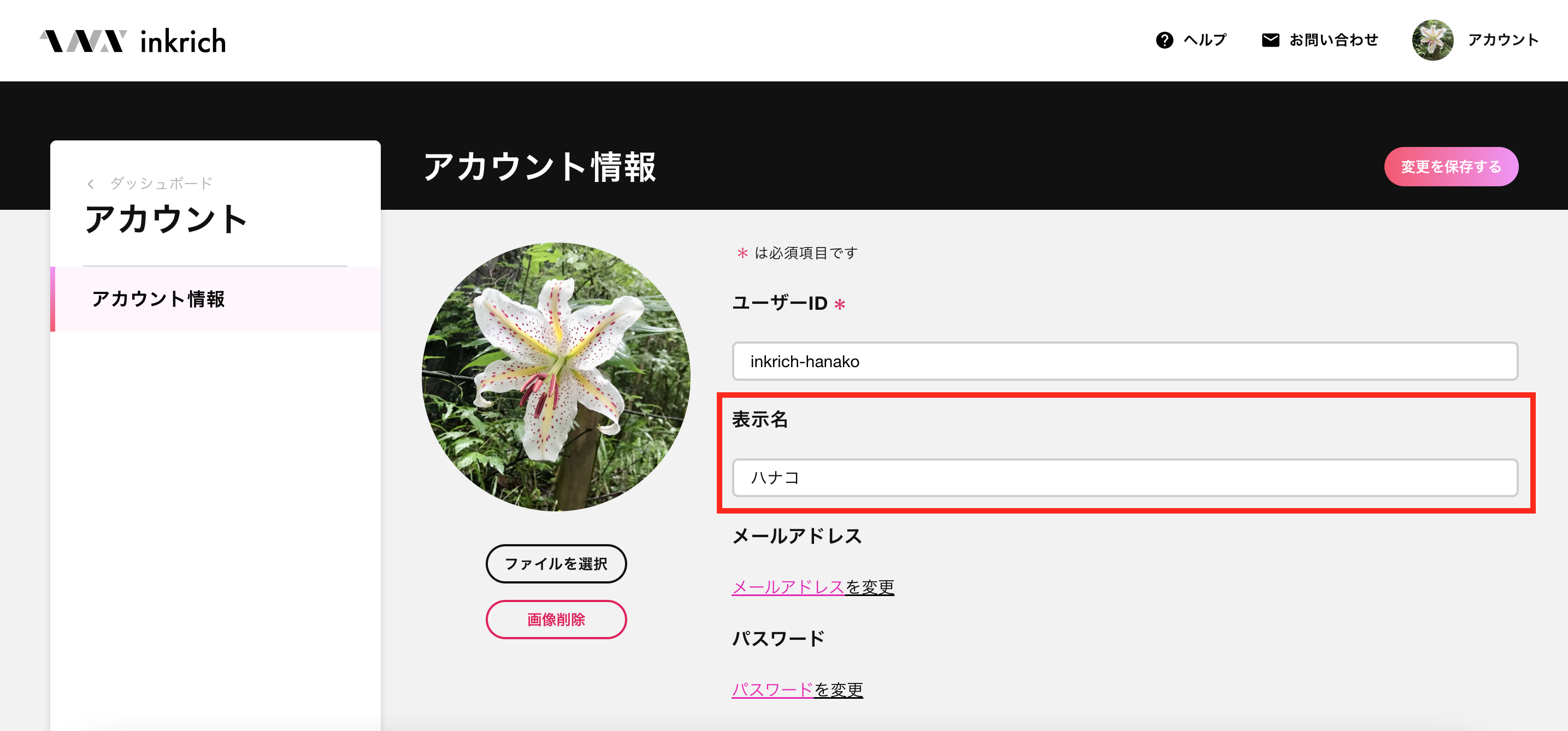The height and width of the screenshot is (731, 1568).
Task: Click the アカウント情報 page title
Action: 539,167
